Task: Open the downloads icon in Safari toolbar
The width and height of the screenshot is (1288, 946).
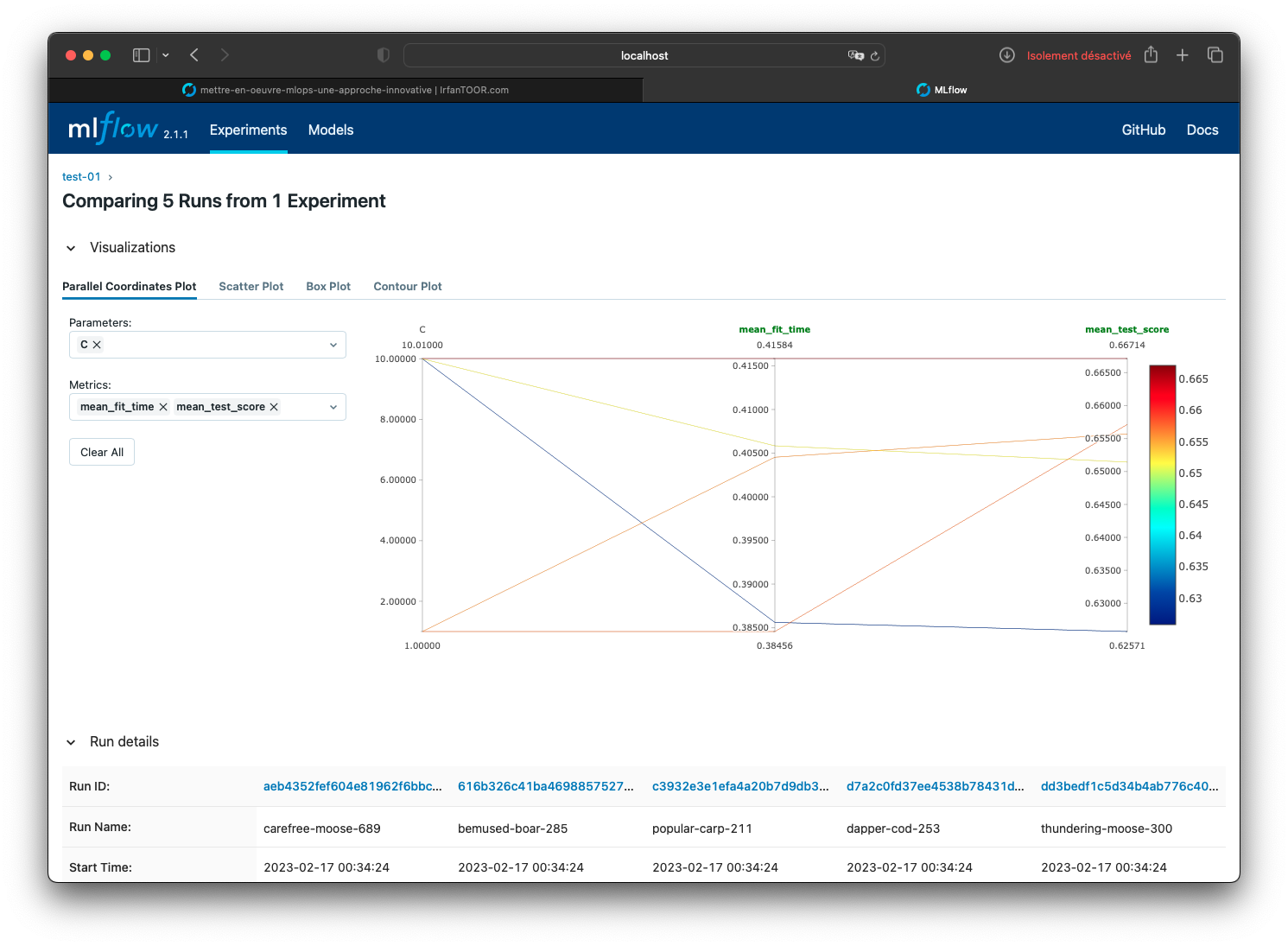Action: pos(1007,55)
